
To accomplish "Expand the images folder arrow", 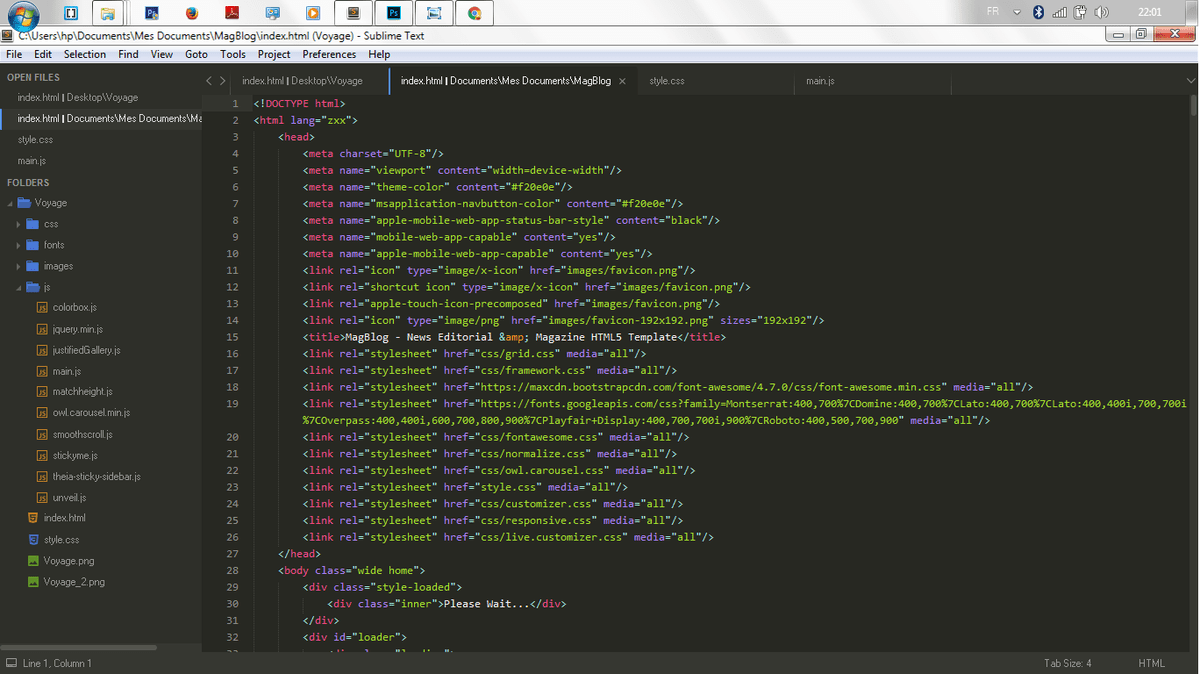I will click(18, 267).
